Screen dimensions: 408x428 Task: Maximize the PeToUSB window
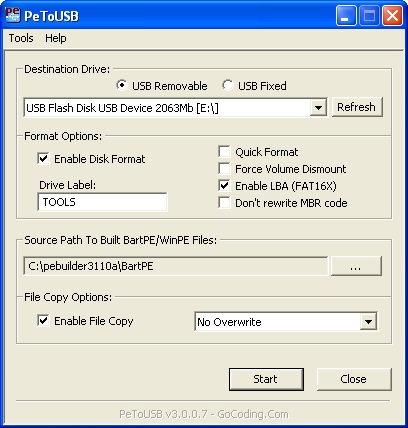coord(369,16)
